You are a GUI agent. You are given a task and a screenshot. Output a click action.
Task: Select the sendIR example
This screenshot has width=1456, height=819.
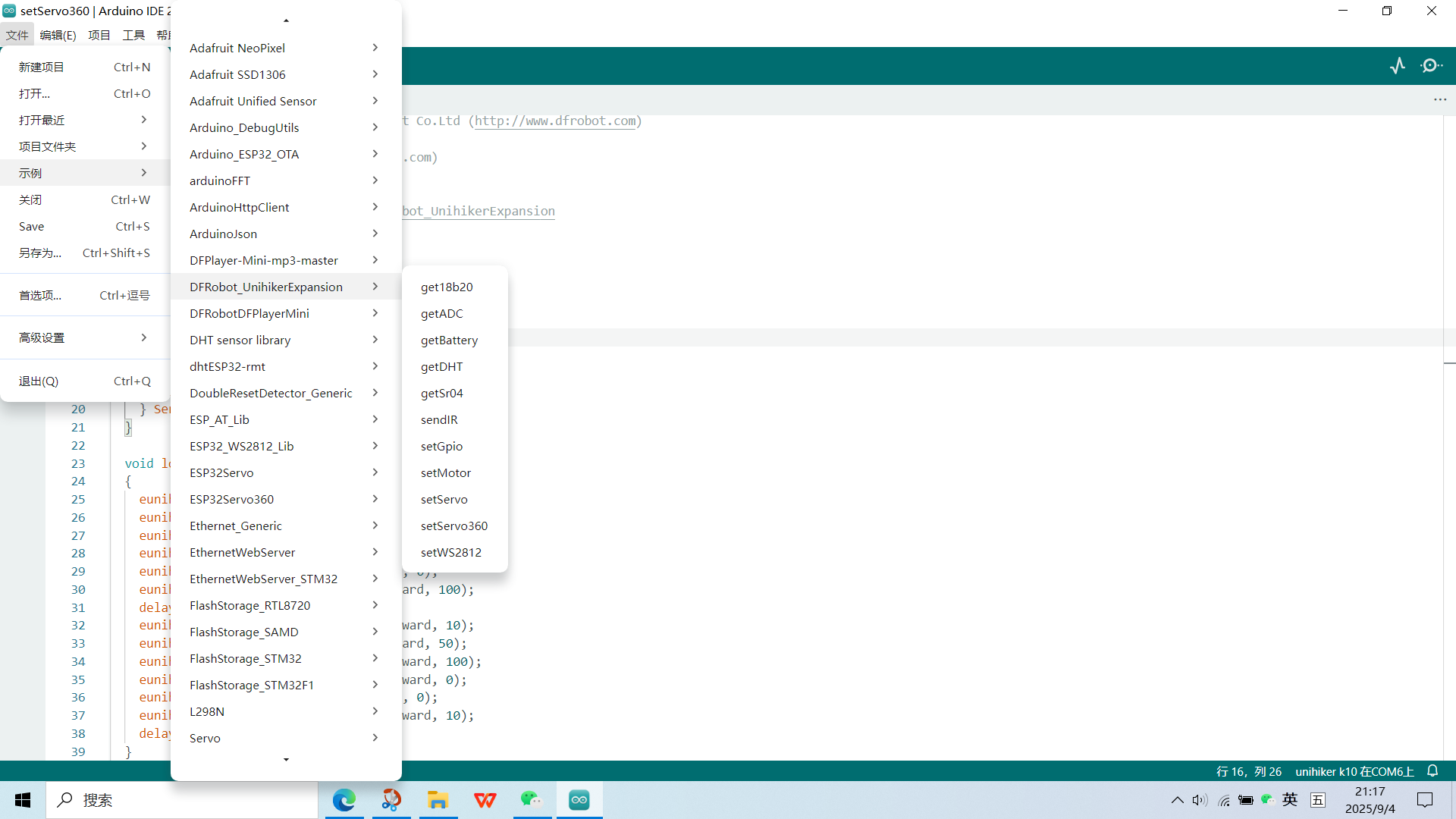(454, 419)
